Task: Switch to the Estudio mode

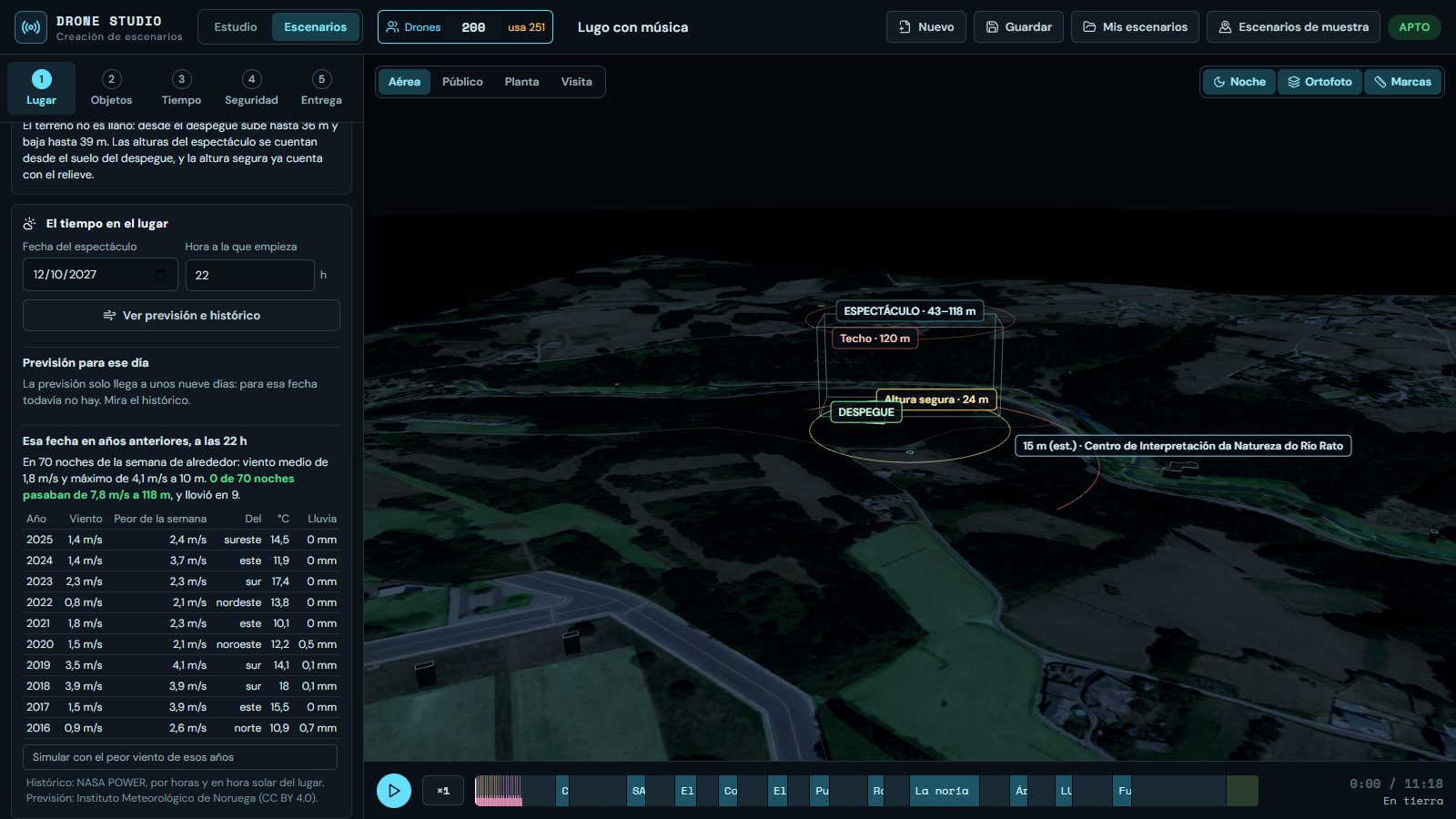Action: pos(236,27)
